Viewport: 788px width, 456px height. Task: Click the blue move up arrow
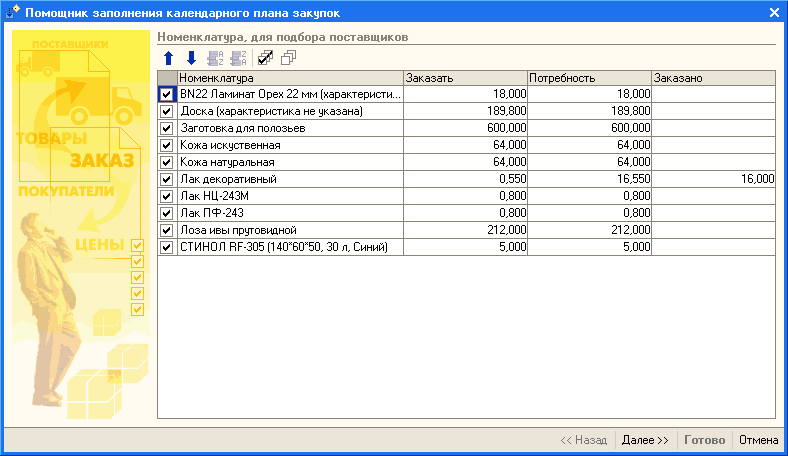pos(167,58)
